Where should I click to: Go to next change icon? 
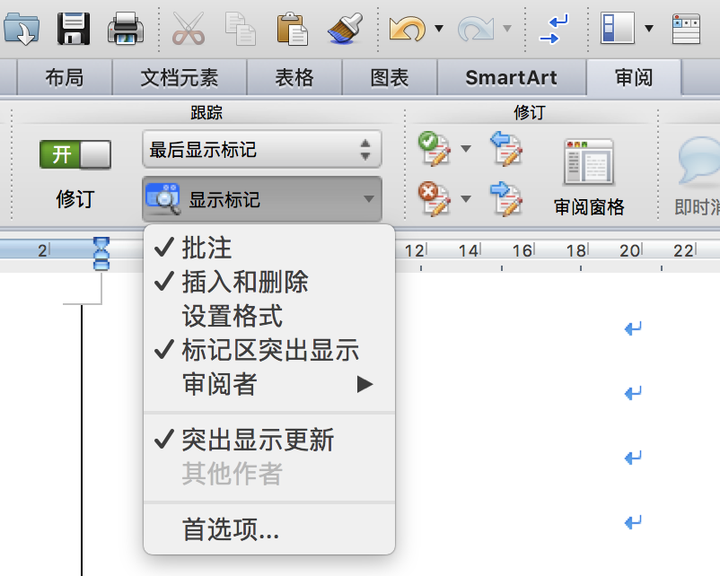click(x=506, y=198)
